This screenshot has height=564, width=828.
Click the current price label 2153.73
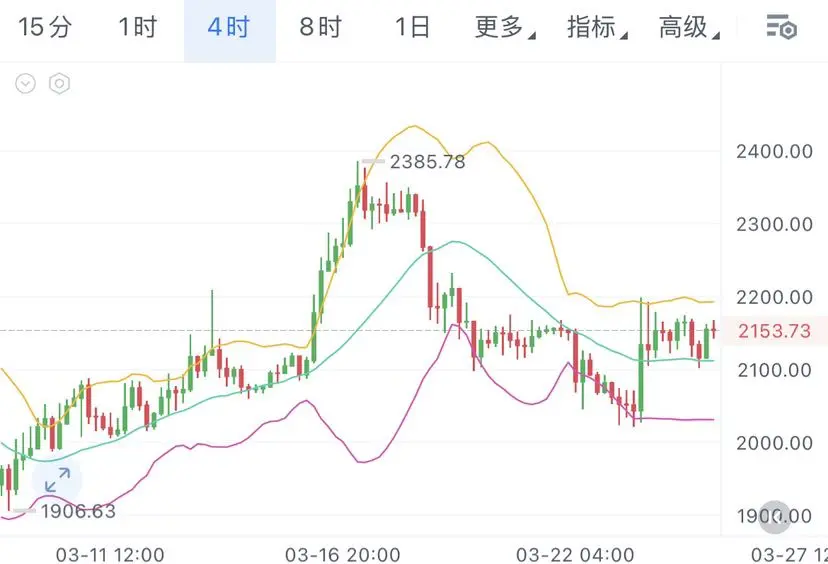(774, 331)
